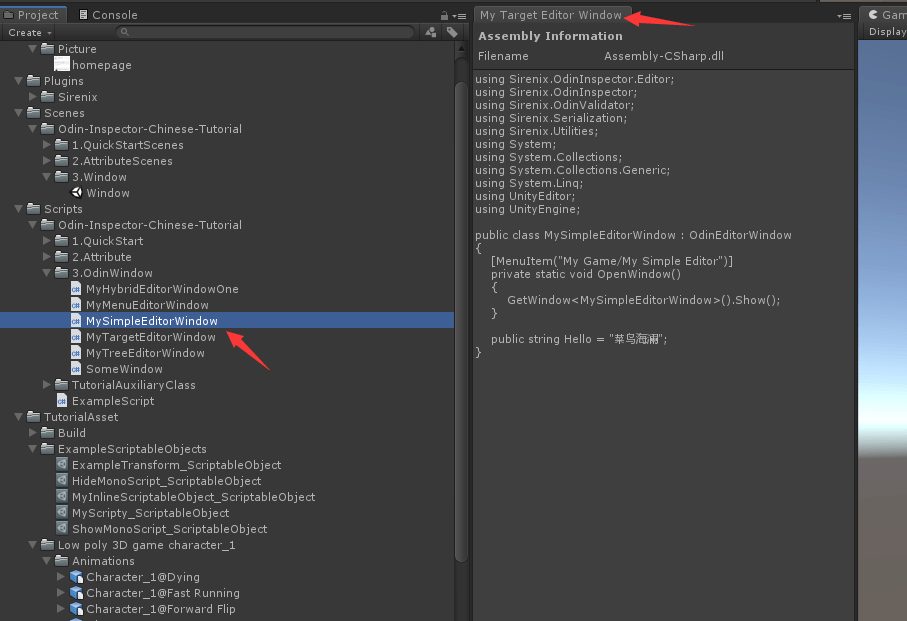The image size is (907, 621).
Task: Expand the 1.QuickStartScenes folder
Action: tap(47, 145)
